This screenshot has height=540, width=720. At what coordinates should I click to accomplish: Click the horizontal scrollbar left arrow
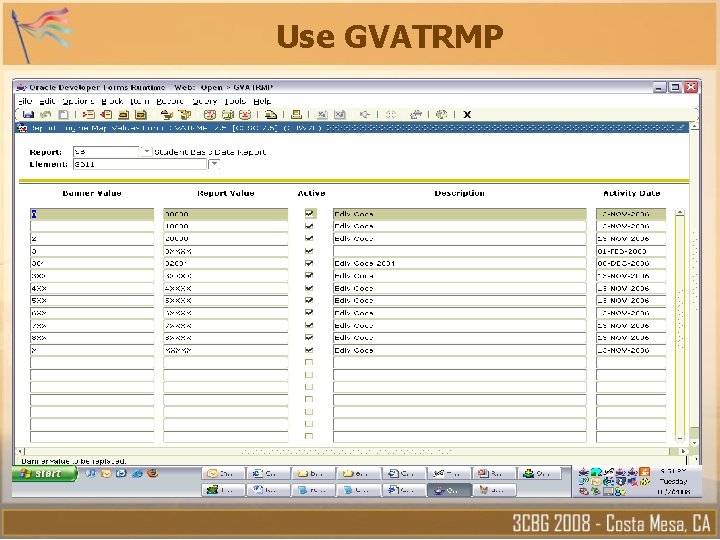tap(20, 451)
